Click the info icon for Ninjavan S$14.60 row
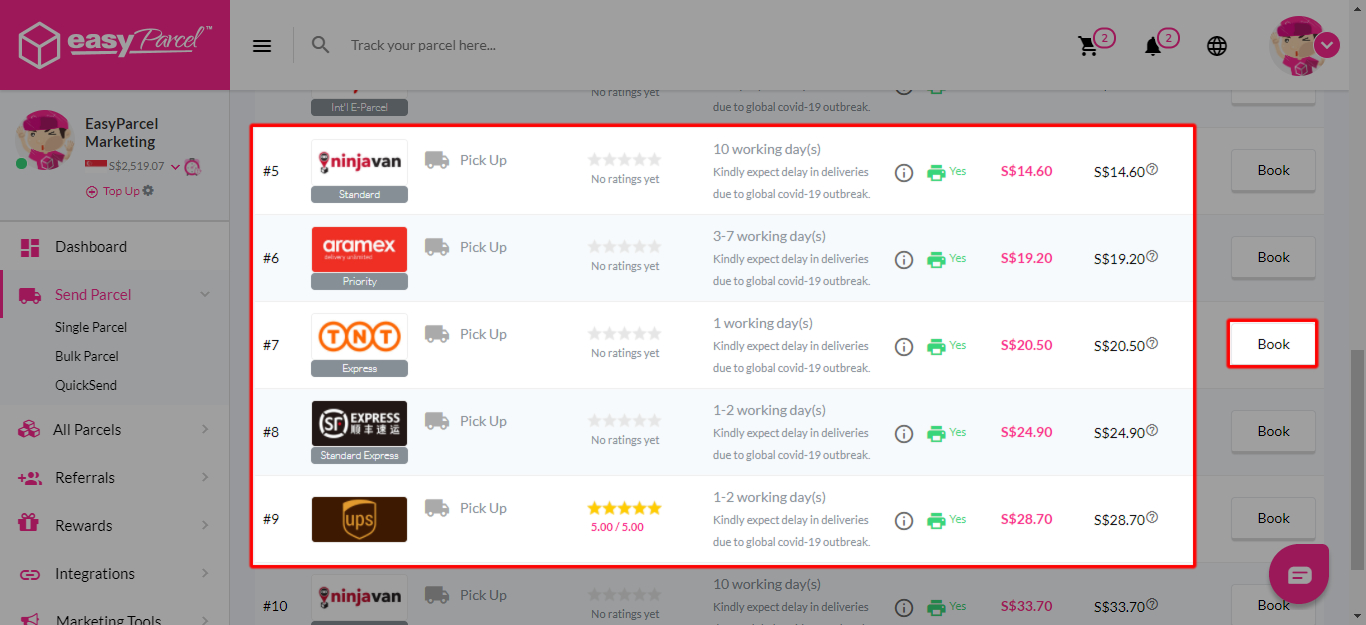The width and height of the screenshot is (1366, 625). (904, 172)
